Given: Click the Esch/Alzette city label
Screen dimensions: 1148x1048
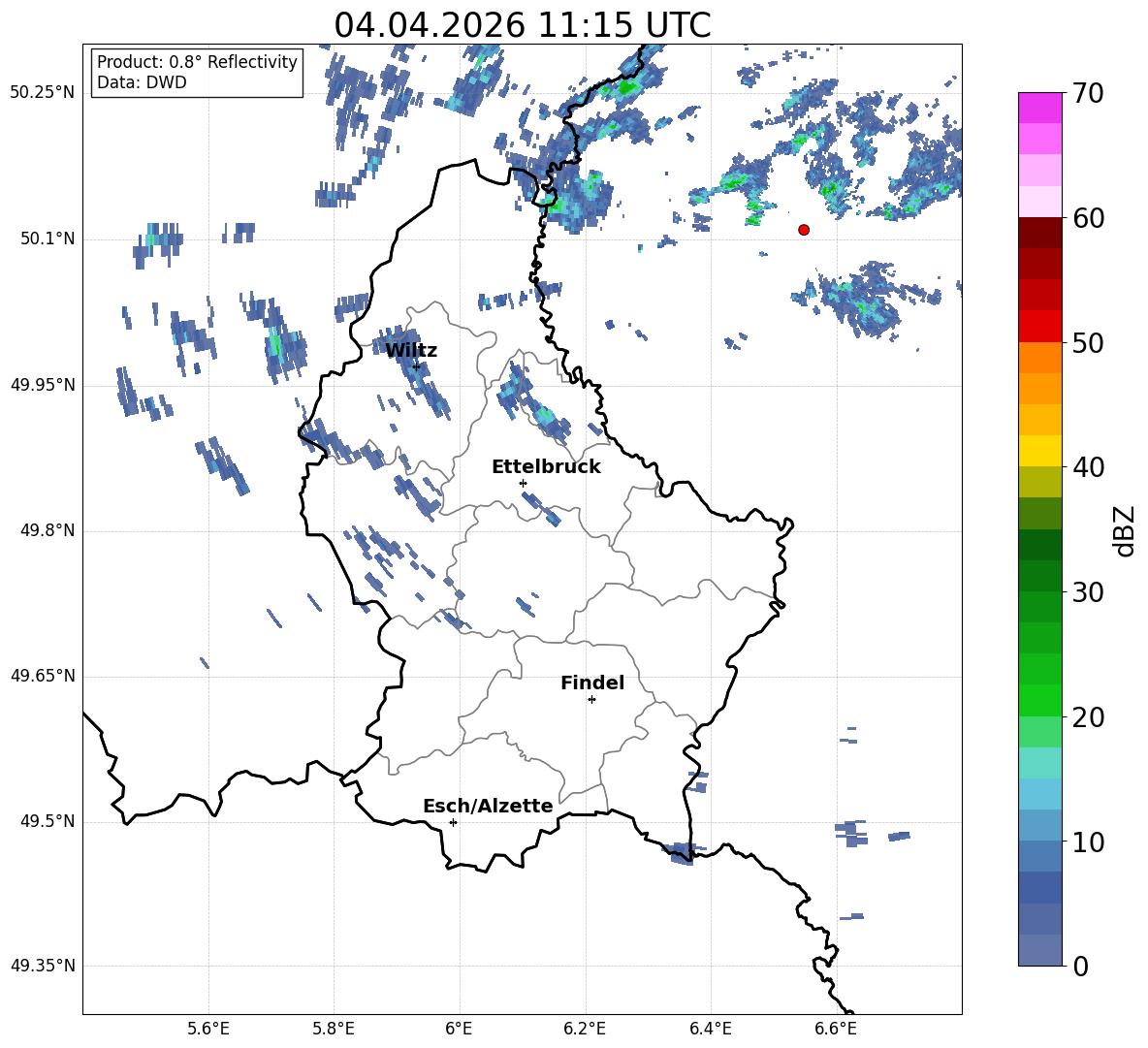Looking at the screenshot, I should [488, 806].
